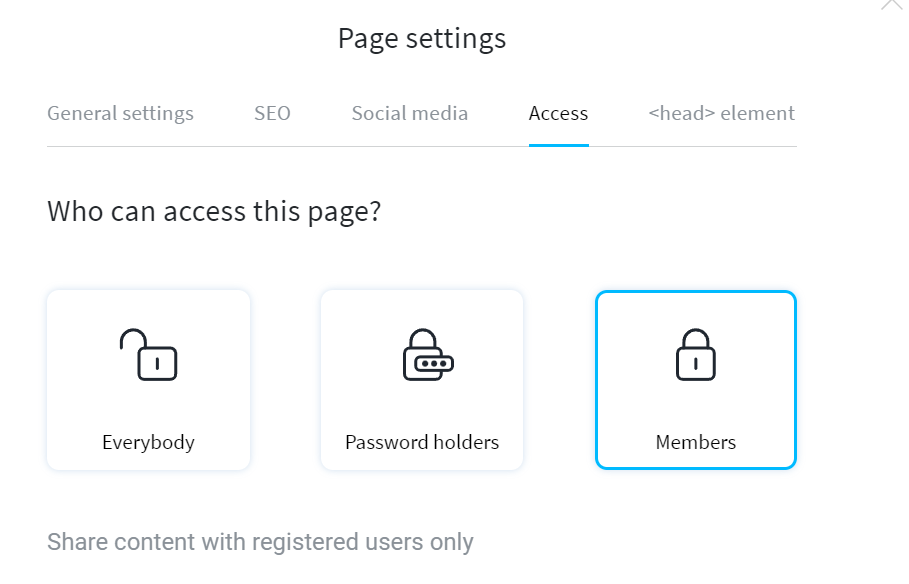
Task: Click the blue underline beneath Access tab
Action: point(559,145)
